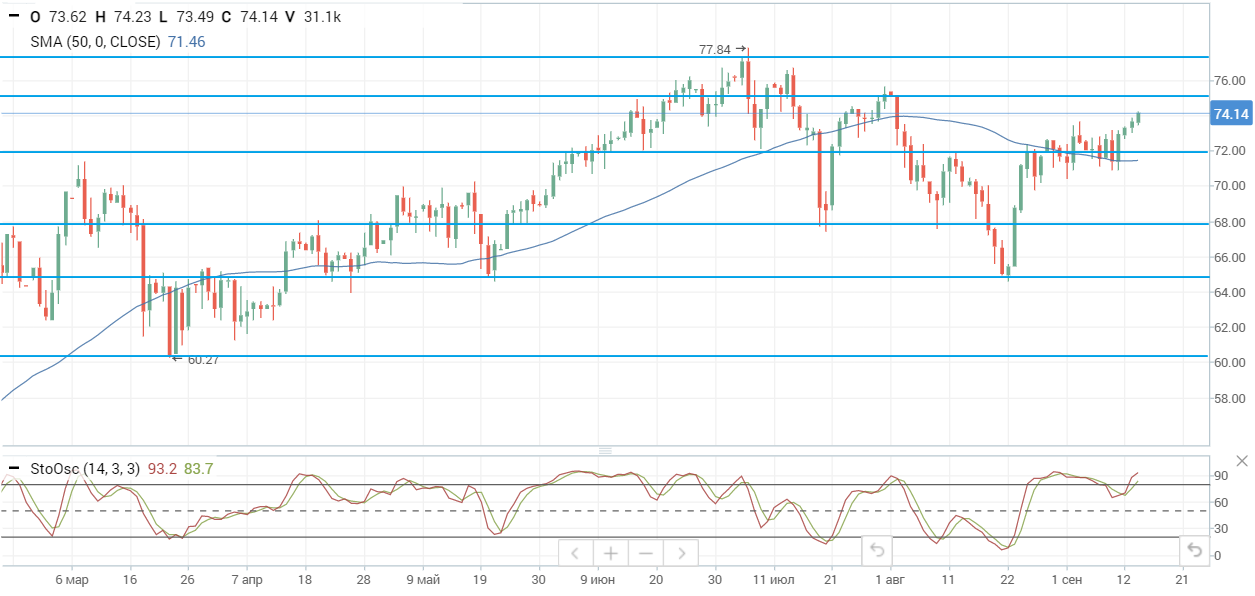Click the 90 level on oscillator scale
1255x596 pixels.
click(x=1220, y=476)
